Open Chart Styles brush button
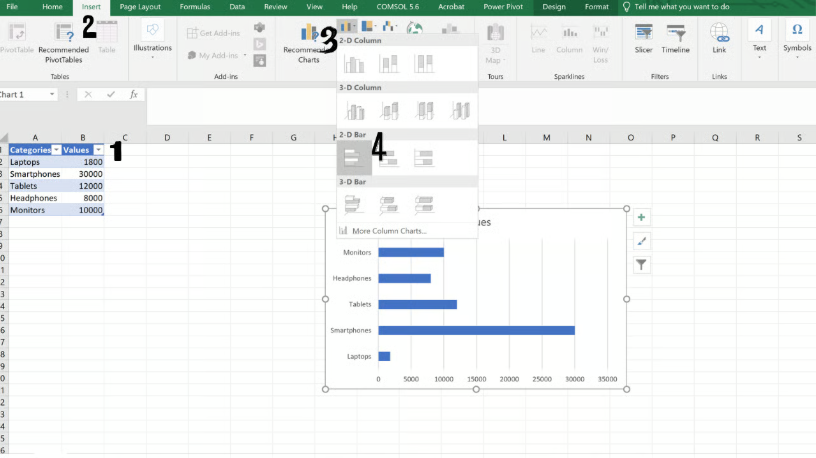Image resolution: width=816 pixels, height=458 pixels. pos(642,241)
